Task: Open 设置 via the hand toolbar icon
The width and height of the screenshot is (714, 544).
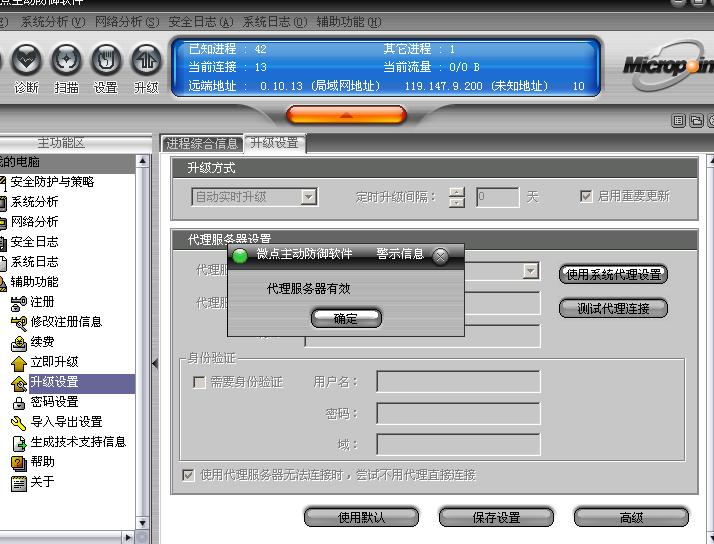Action: pyautogui.click(x=106, y=60)
